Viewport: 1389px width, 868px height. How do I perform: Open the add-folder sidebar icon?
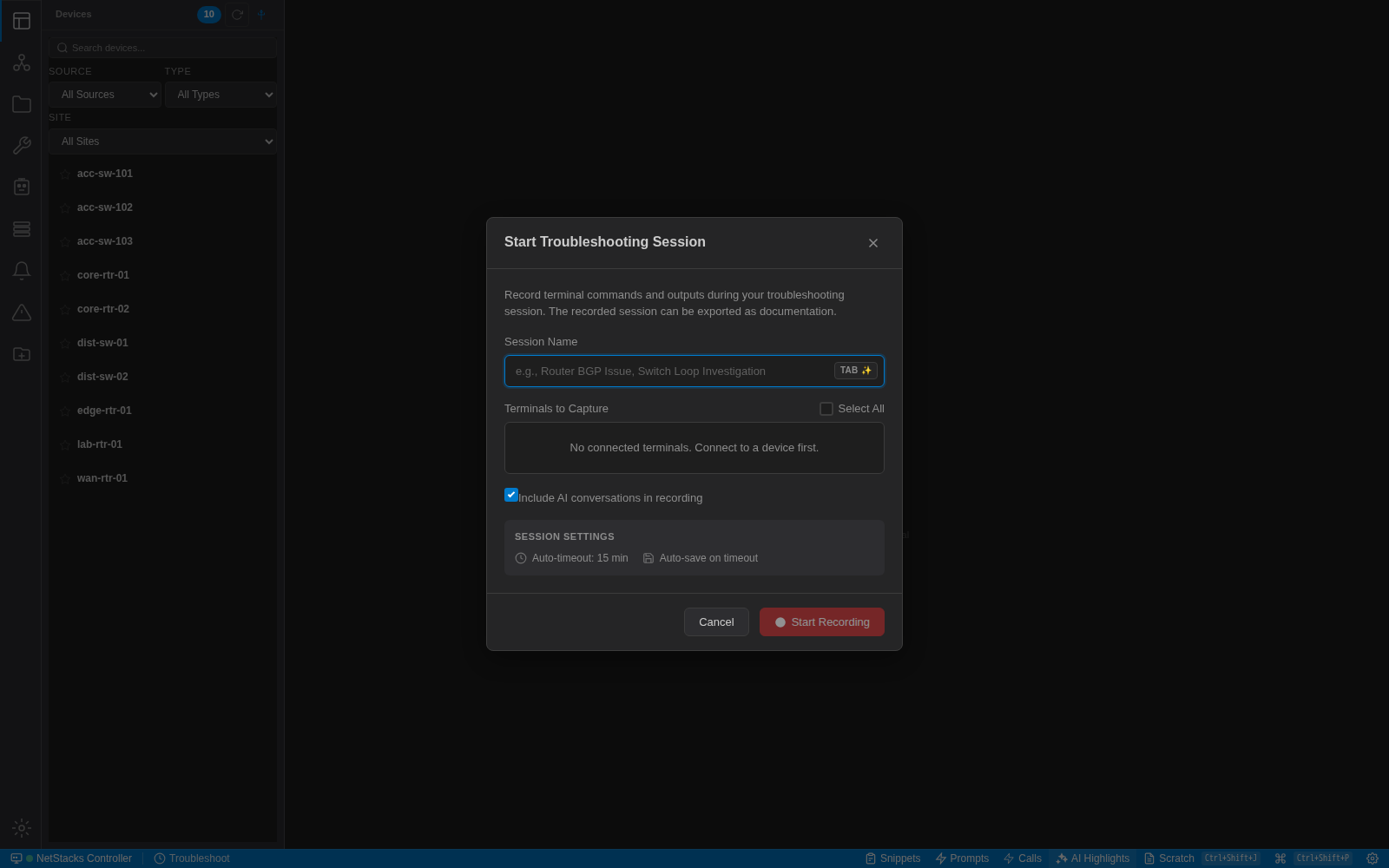(22, 354)
